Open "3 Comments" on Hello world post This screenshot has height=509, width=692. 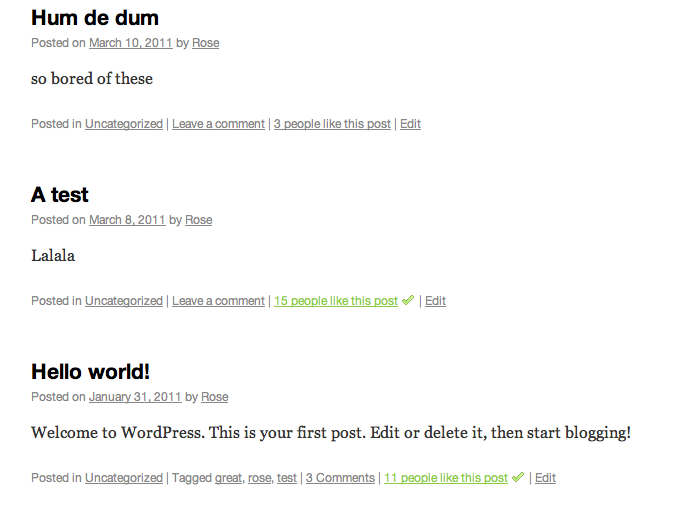point(340,478)
